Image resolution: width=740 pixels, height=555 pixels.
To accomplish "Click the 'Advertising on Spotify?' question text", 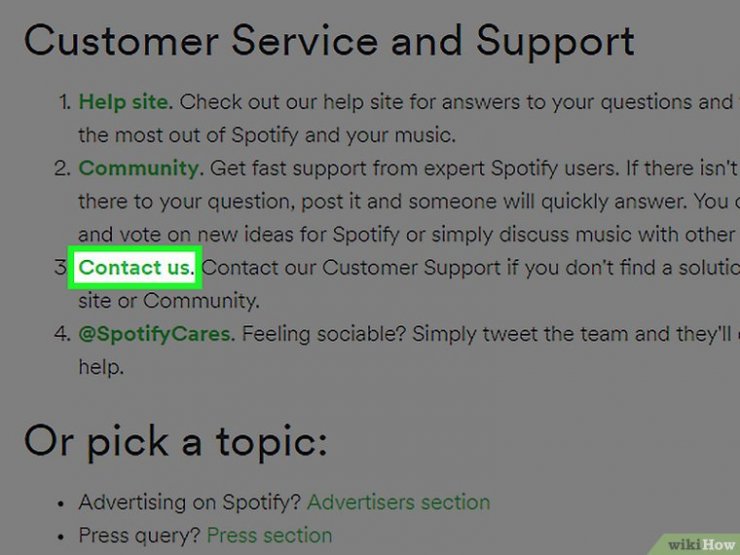I will [x=189, y=502].
